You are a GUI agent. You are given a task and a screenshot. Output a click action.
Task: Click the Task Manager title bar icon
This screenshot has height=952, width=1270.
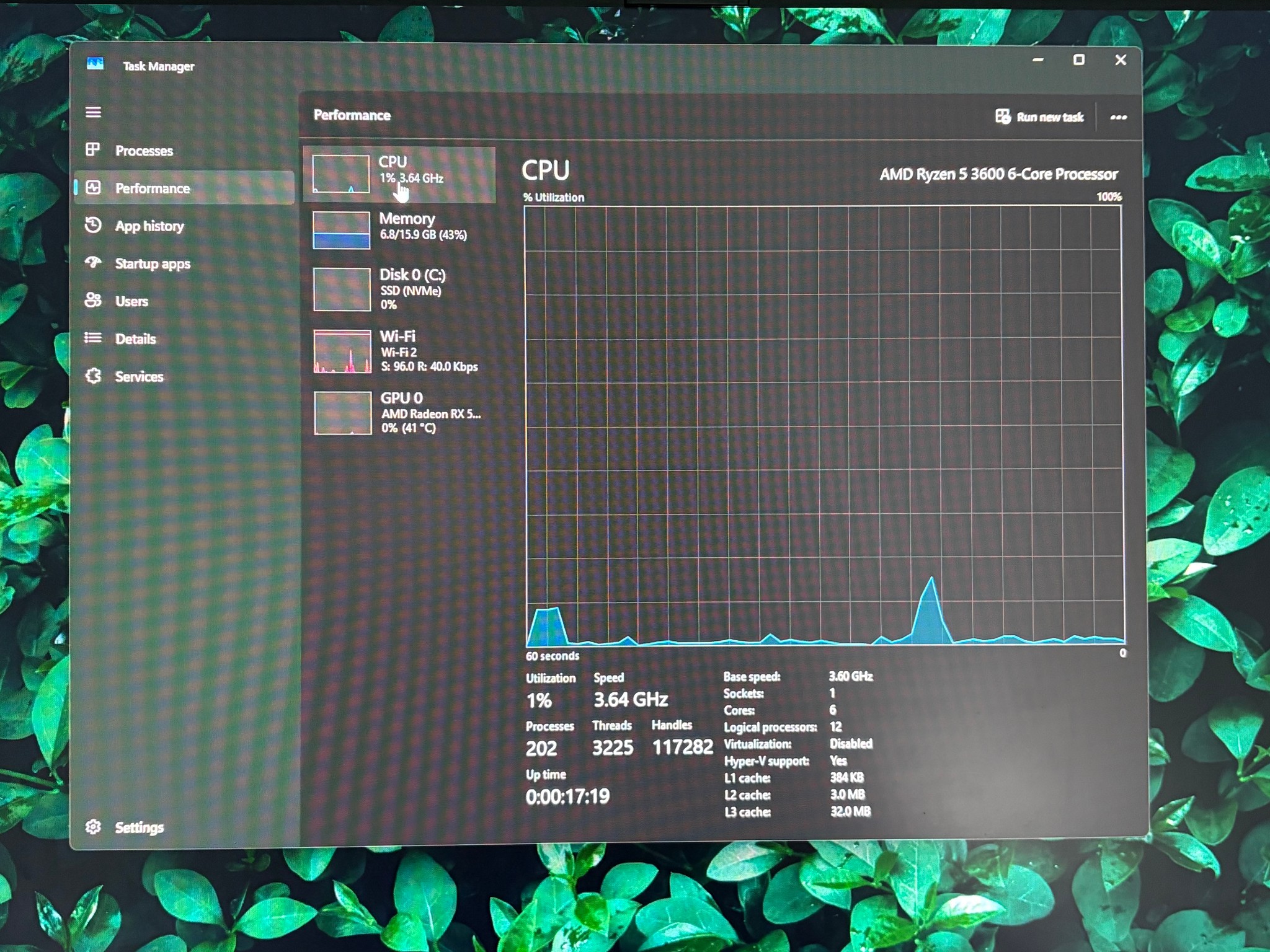(x=95, y=64)
